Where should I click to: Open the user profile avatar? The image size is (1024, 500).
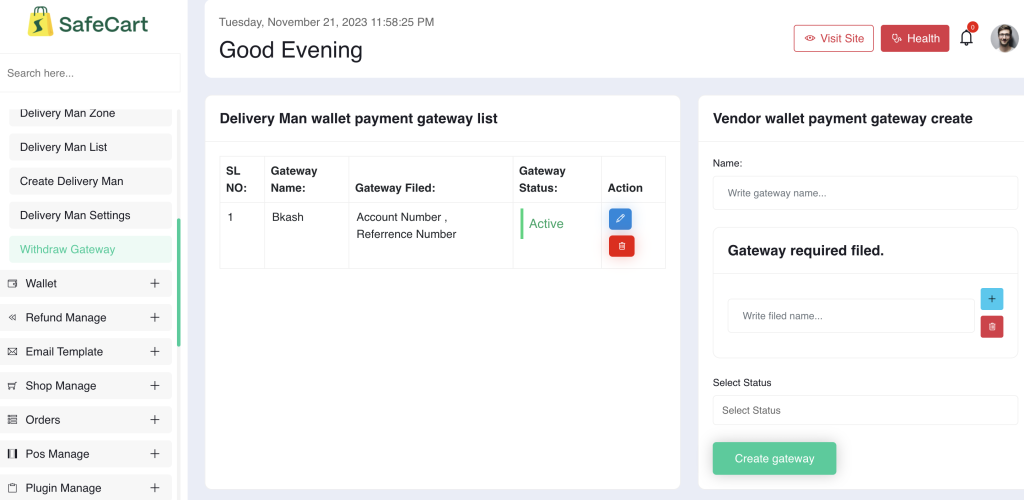1004,39
